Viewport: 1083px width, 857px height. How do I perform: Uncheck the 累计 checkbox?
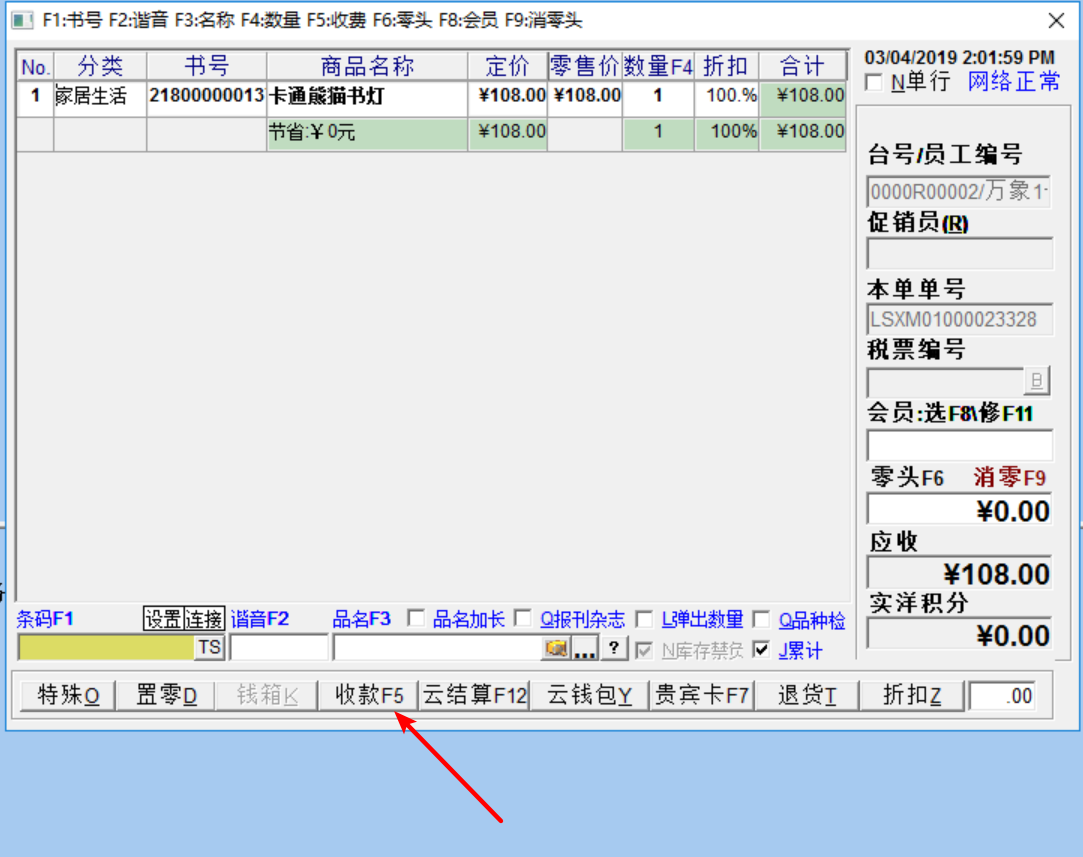[762, 650]
